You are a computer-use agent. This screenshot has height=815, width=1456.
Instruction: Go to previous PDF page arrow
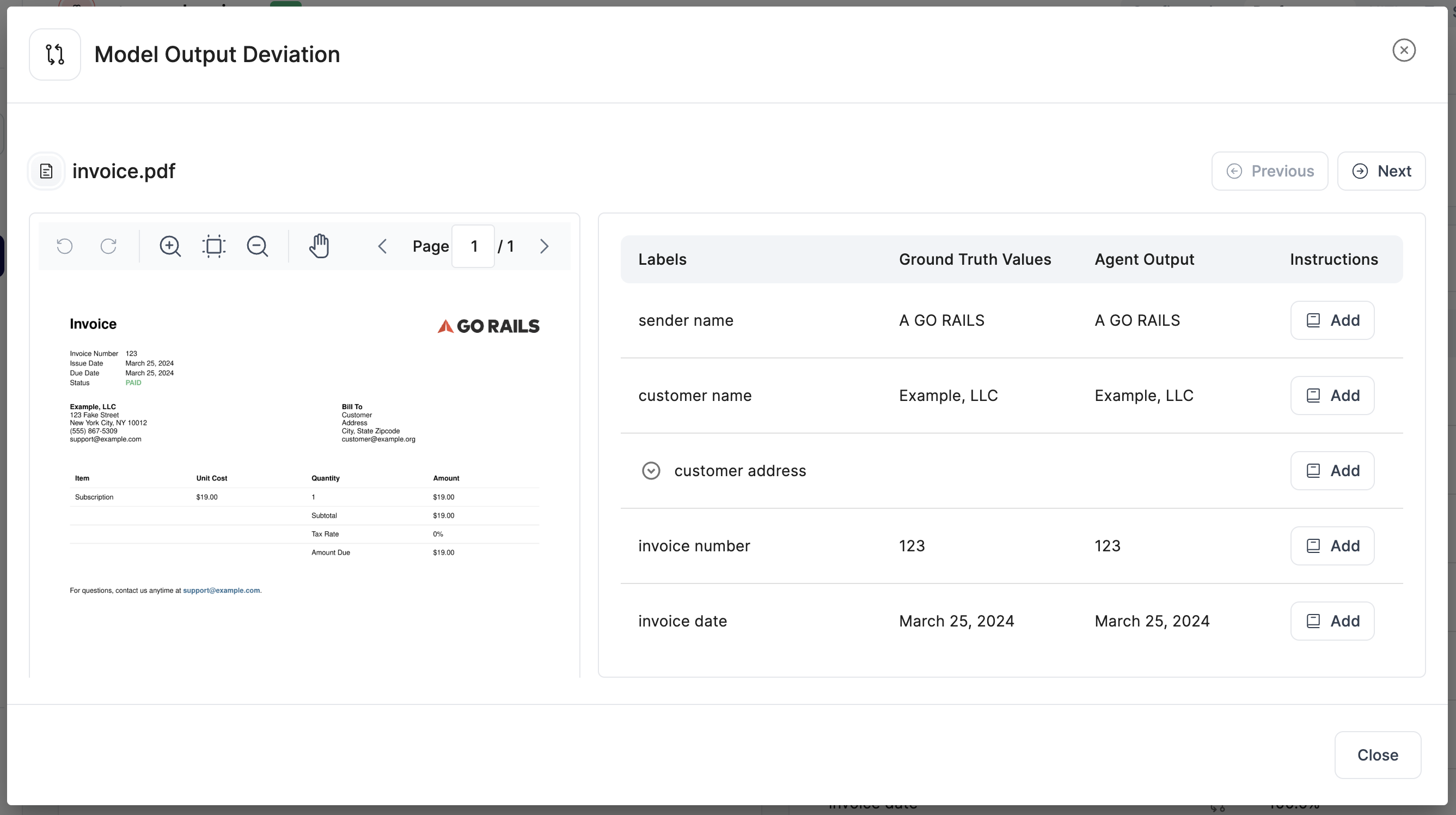pyautogui.click(x=383, y=247)
